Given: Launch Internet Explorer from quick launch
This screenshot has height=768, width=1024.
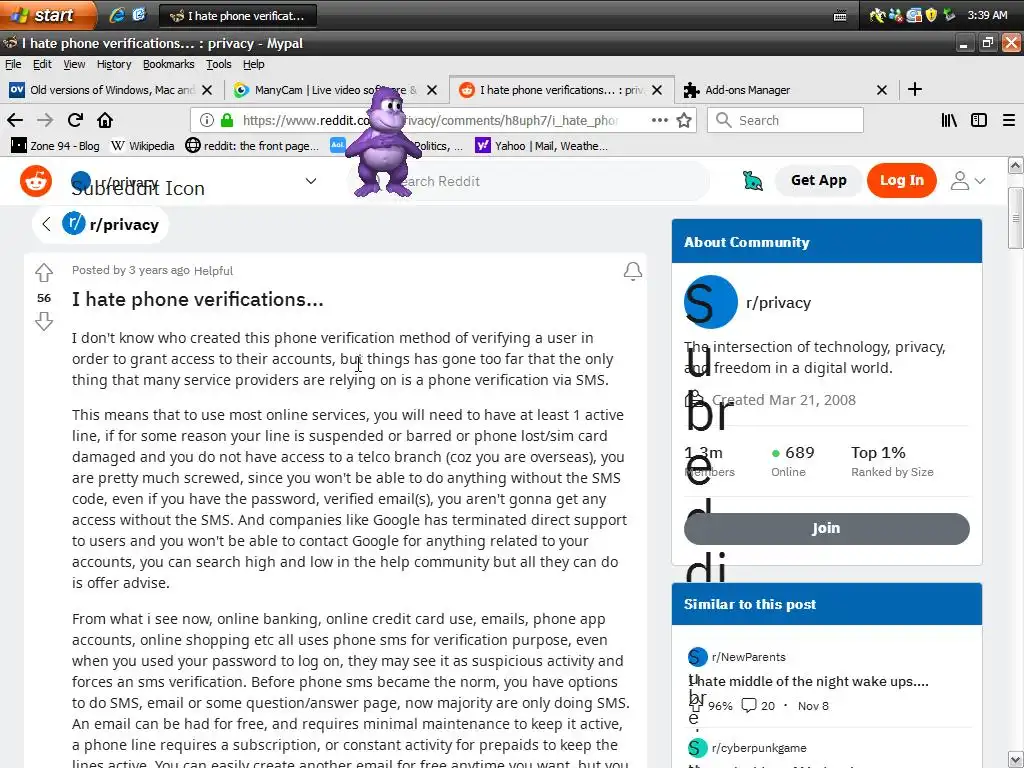Looking at the screenshot, I should 117,15.
